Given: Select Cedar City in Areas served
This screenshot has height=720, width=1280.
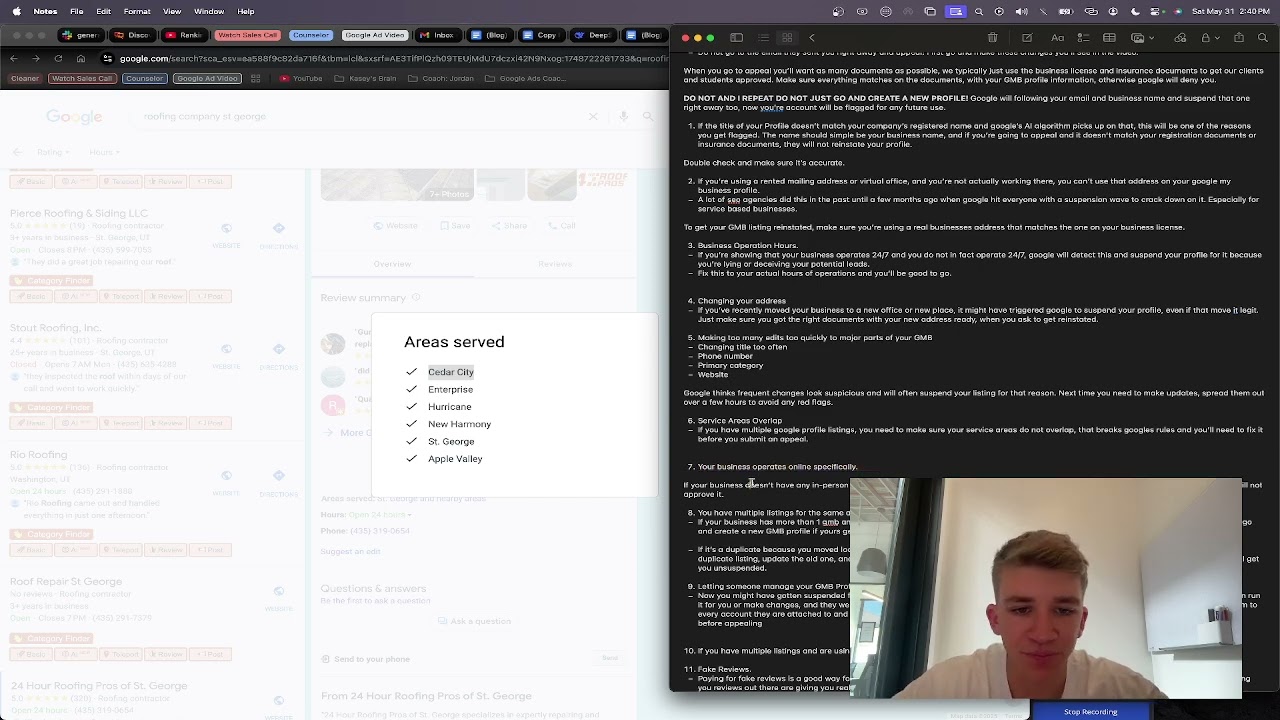Looking at the screenshot, I should pos(451,372).
